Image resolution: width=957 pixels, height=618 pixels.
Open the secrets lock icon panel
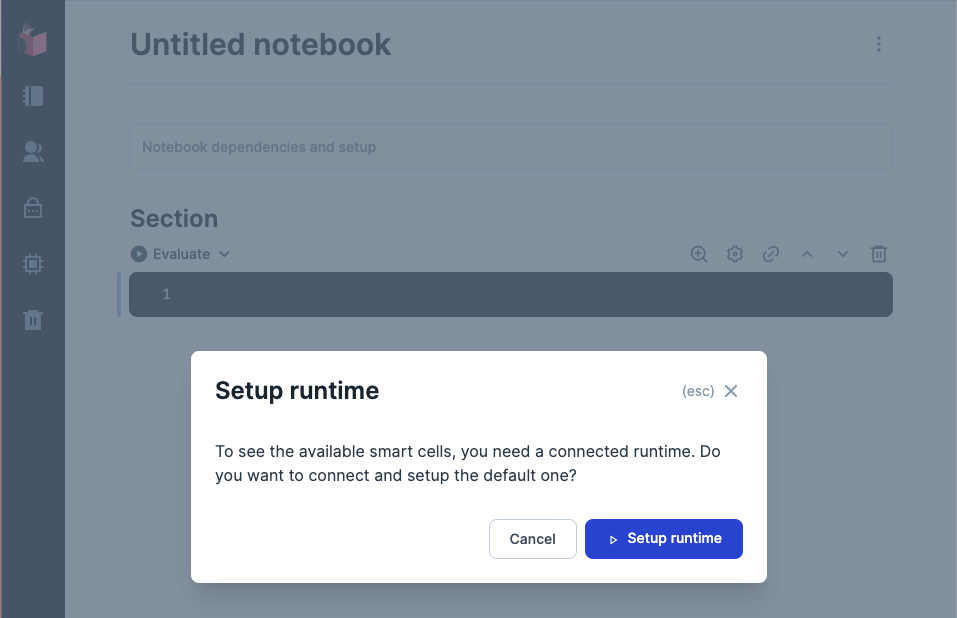click(x=33, y=208)
